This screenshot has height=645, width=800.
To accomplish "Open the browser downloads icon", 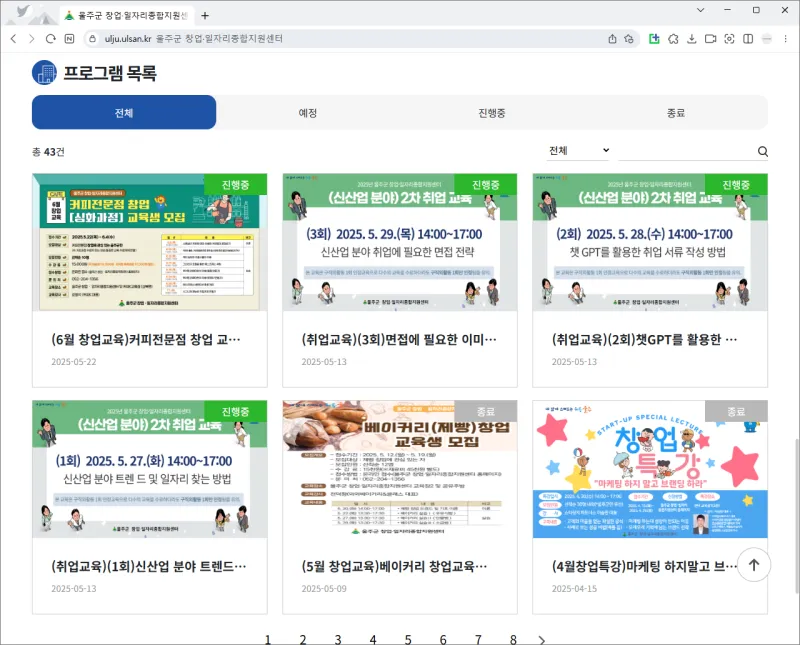I will tap(691, 39).
